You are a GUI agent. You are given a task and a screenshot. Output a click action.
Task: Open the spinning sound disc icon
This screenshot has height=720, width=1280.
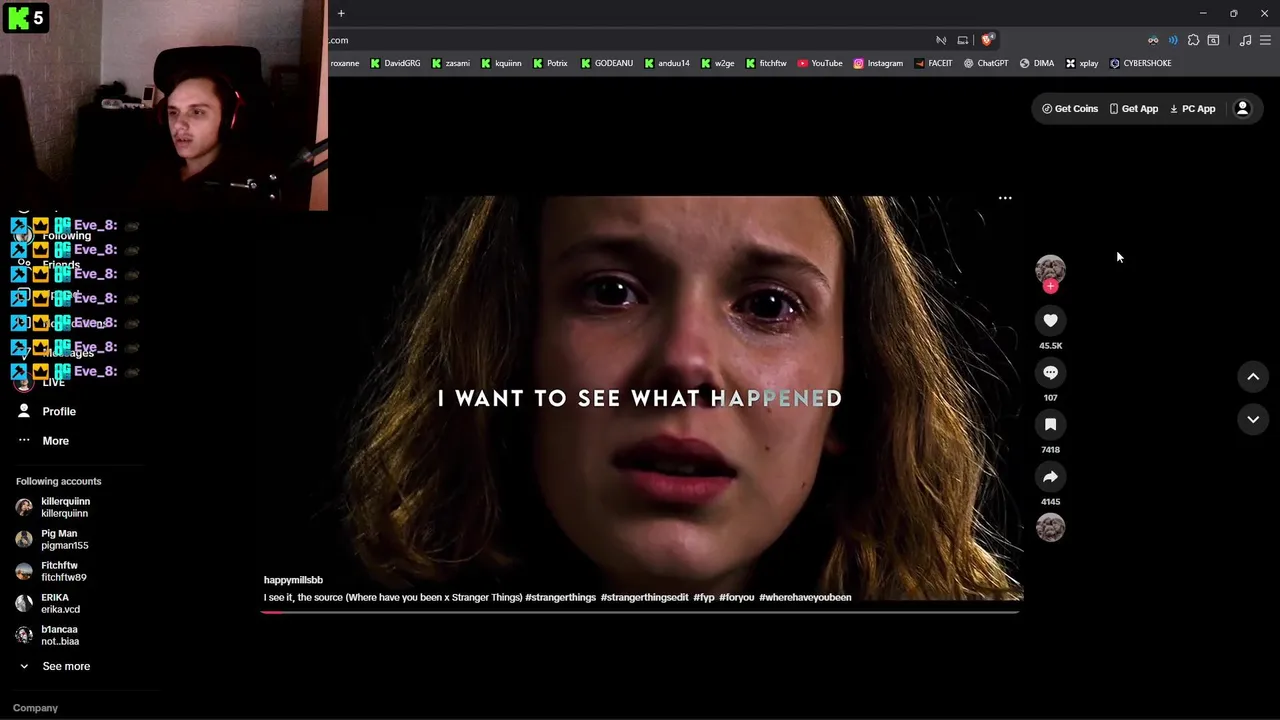point(1050,527)
